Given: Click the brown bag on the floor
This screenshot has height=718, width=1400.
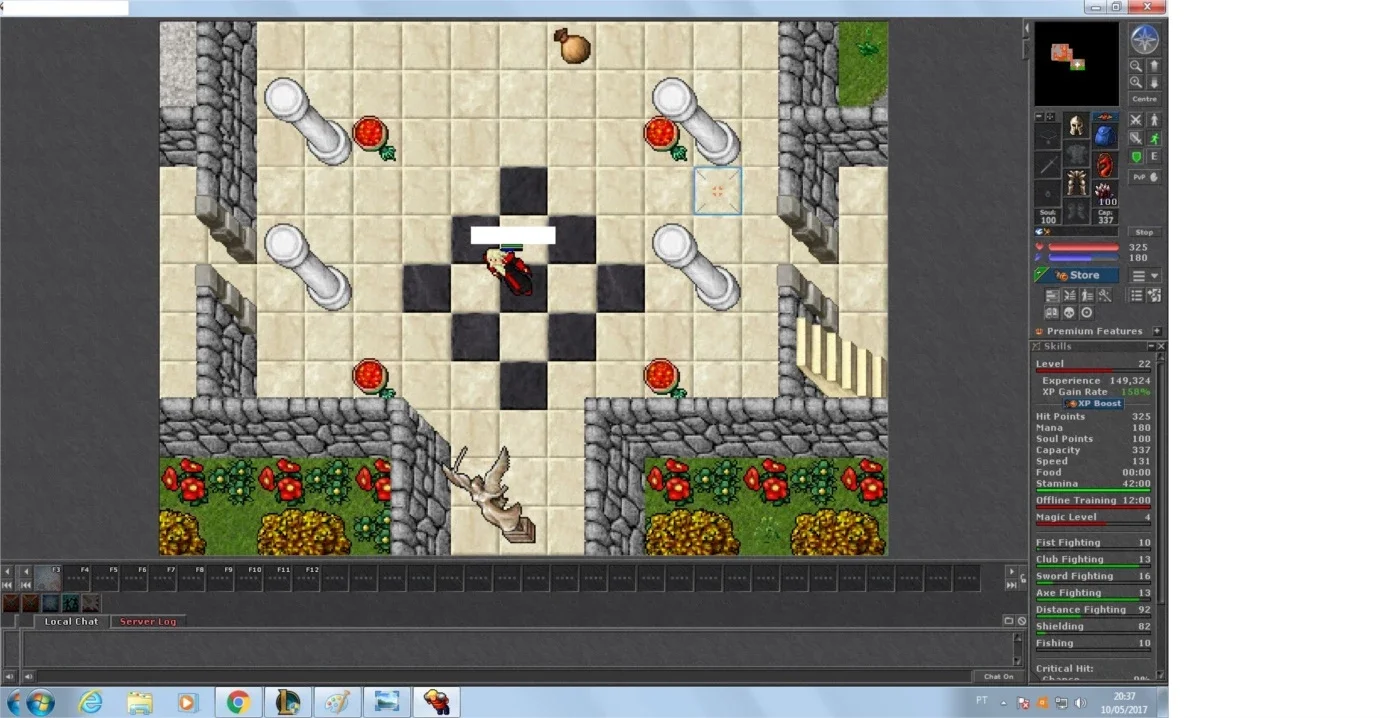Looking at the screenshot, I should [572, 45].
